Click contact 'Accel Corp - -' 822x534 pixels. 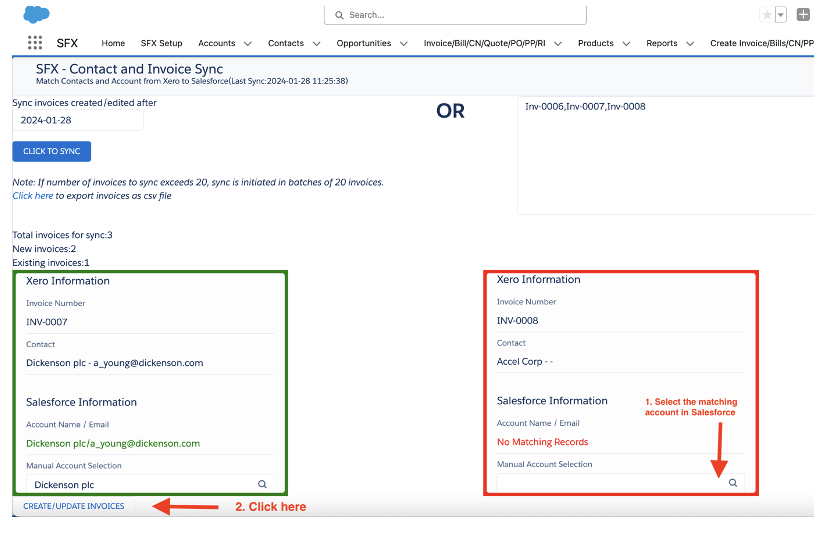[x=524, y=362]
